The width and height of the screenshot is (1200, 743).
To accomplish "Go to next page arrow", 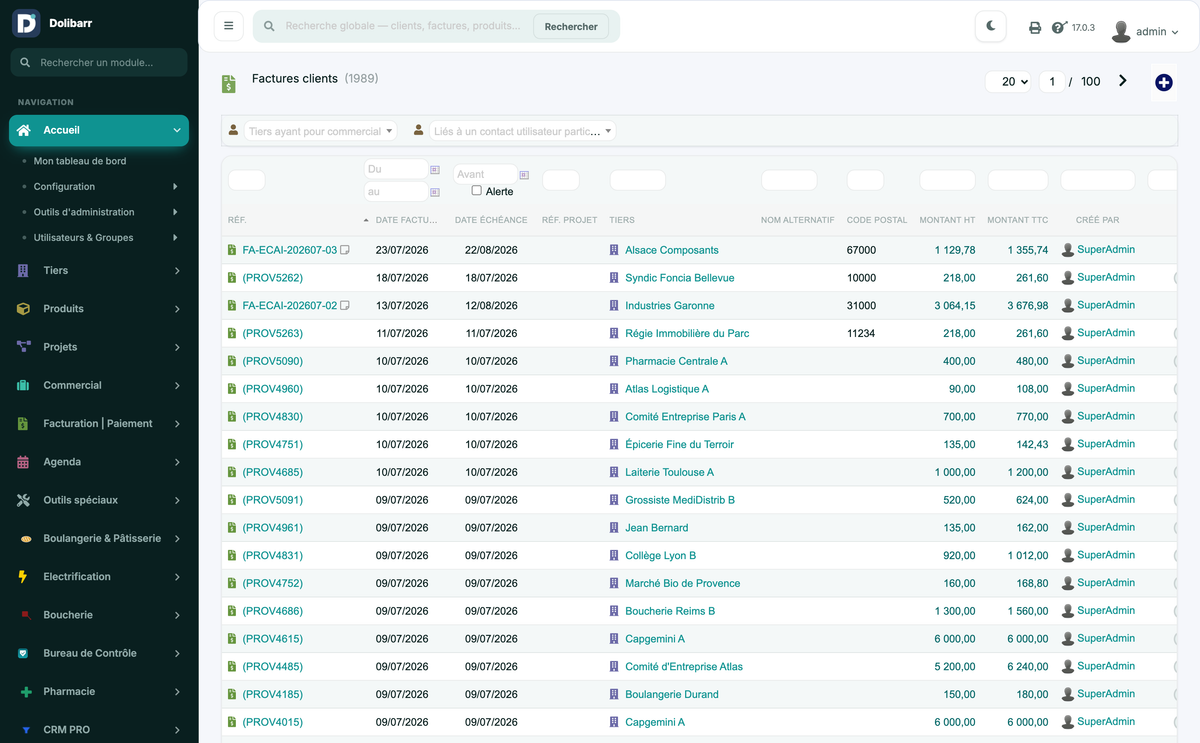I will click(1123, 81).
